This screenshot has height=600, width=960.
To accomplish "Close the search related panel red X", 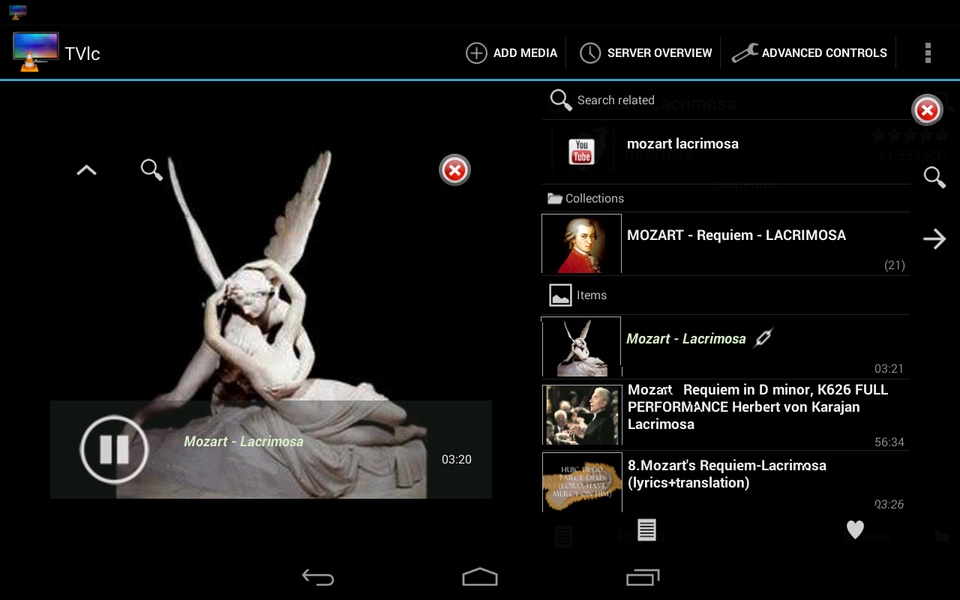I will (927, 110).
